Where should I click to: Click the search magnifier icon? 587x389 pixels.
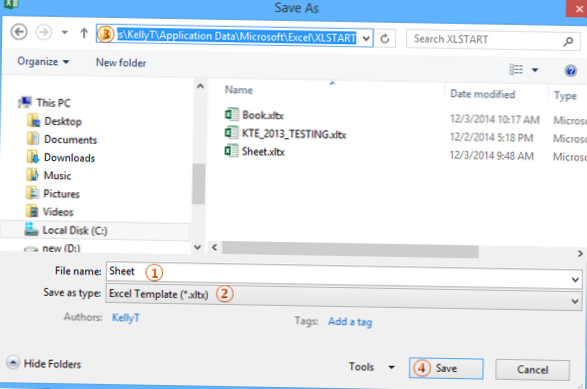tap(568, 41)
